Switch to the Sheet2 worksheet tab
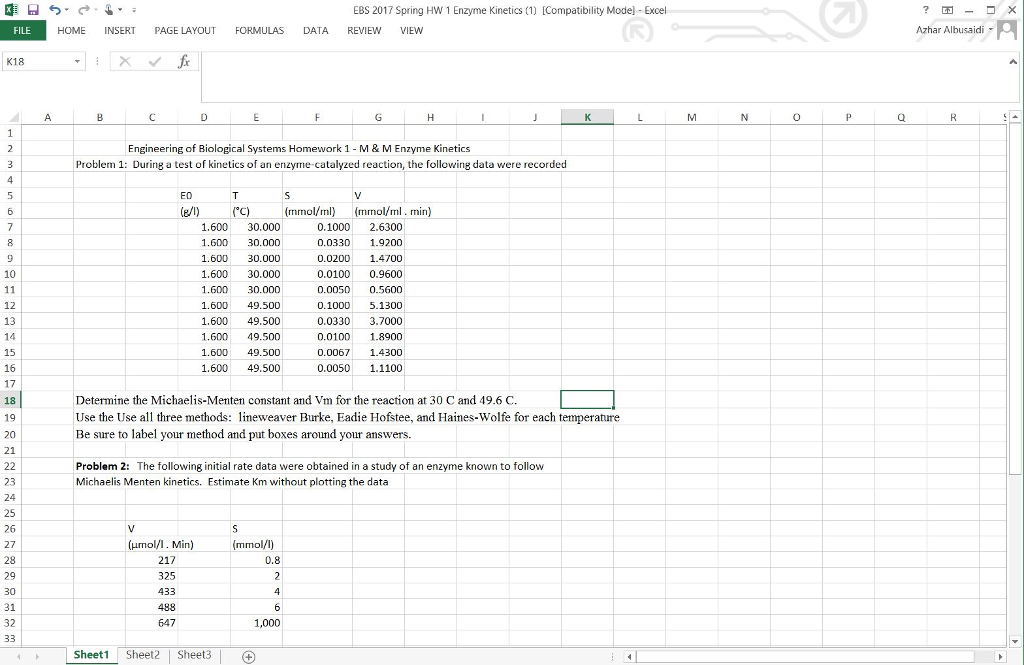 point(142,655)
